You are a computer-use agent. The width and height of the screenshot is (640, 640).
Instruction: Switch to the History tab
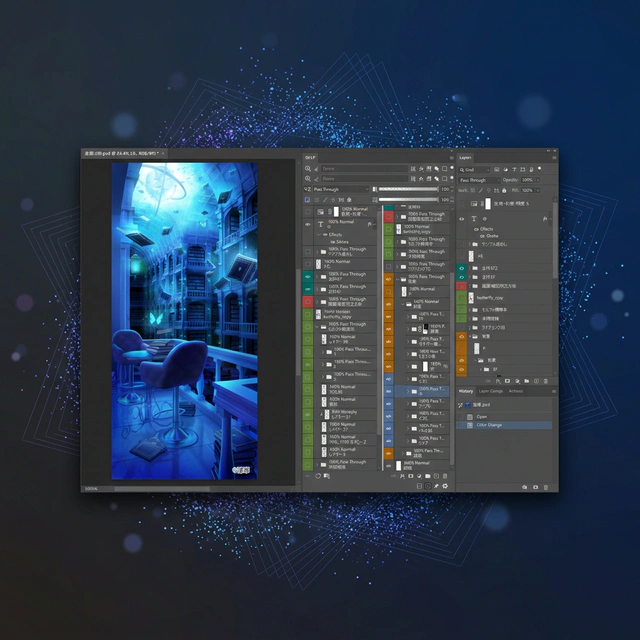pos(466,391)
